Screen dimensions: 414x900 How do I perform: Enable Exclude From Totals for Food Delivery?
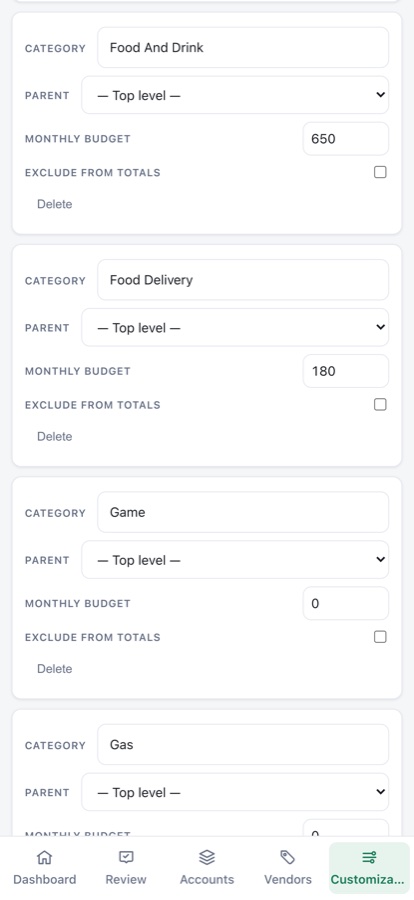pyautogui.click(x=380, y=405)
